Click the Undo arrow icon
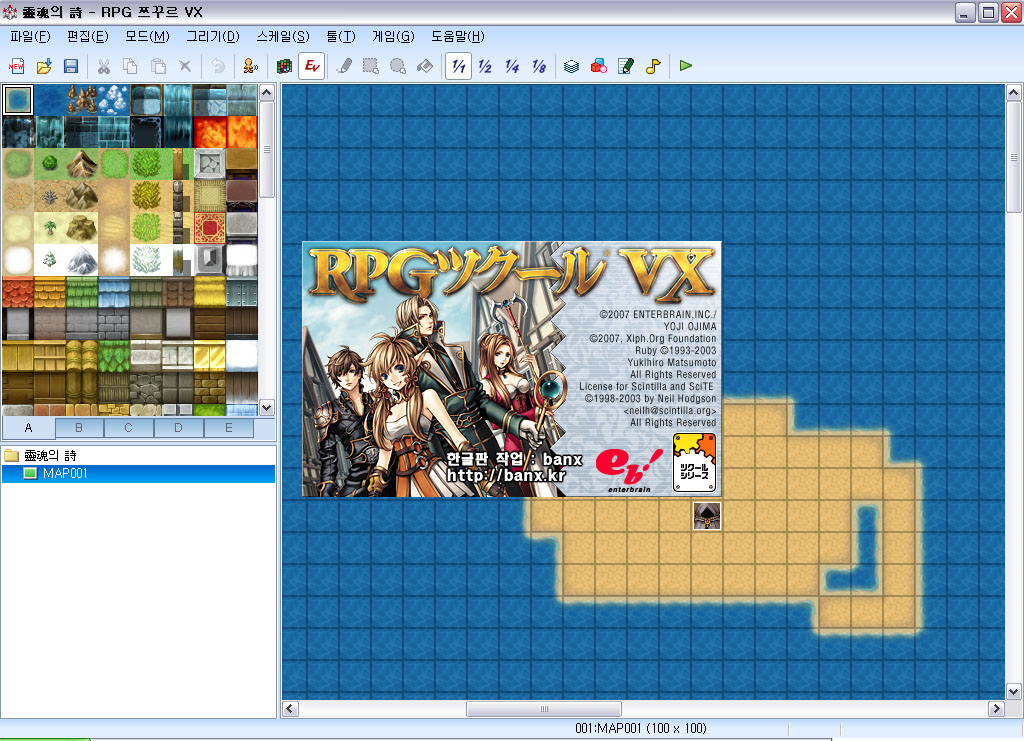 click(218, 66)
